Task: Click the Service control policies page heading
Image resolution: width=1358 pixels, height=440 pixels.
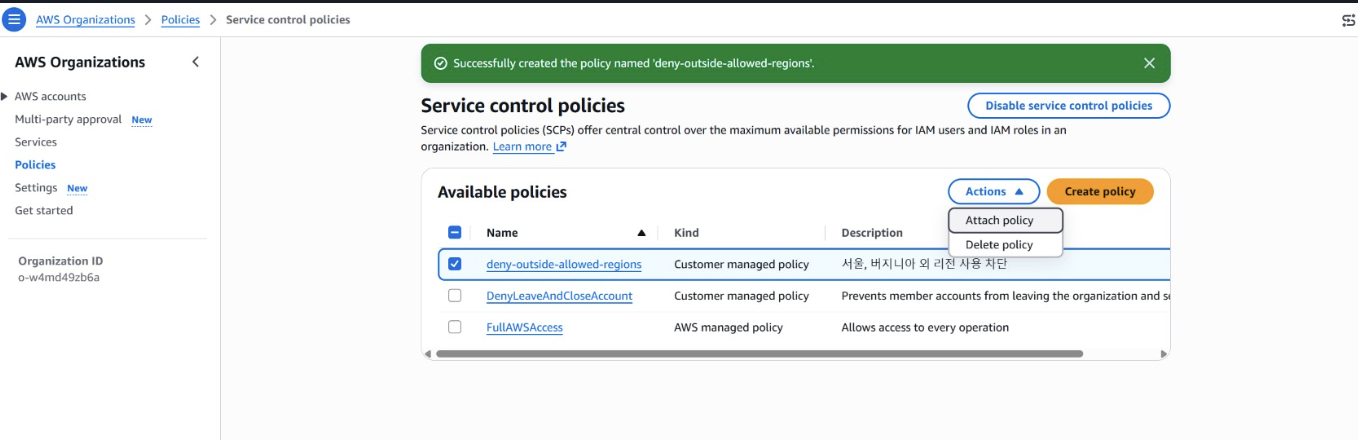Action: click(523, 105)
